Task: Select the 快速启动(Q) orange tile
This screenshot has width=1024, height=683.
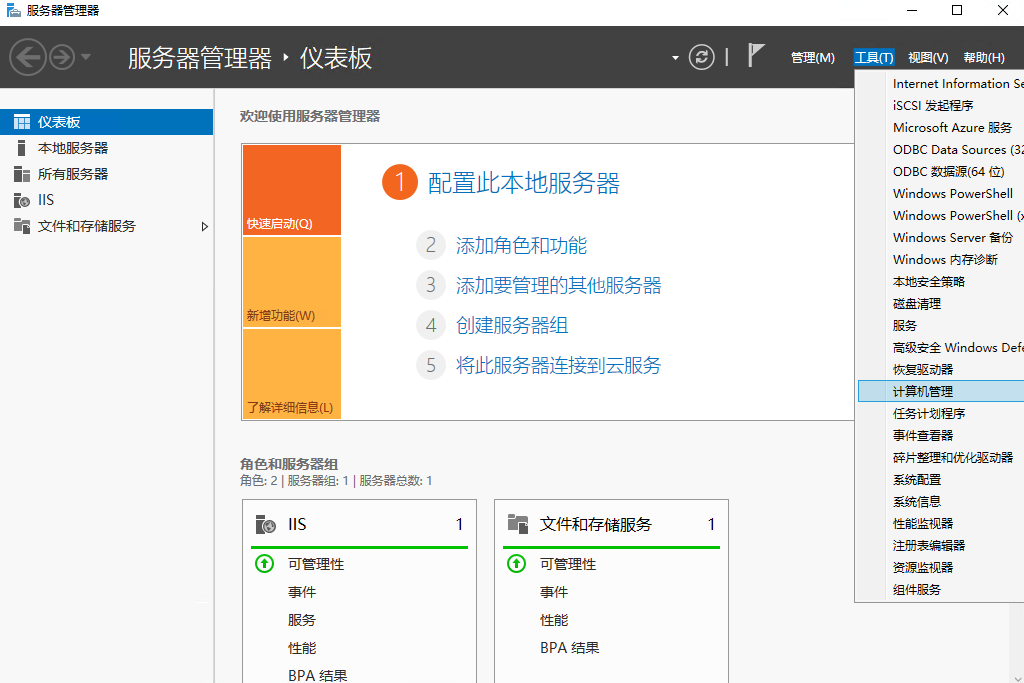Action: click(291, 190)
